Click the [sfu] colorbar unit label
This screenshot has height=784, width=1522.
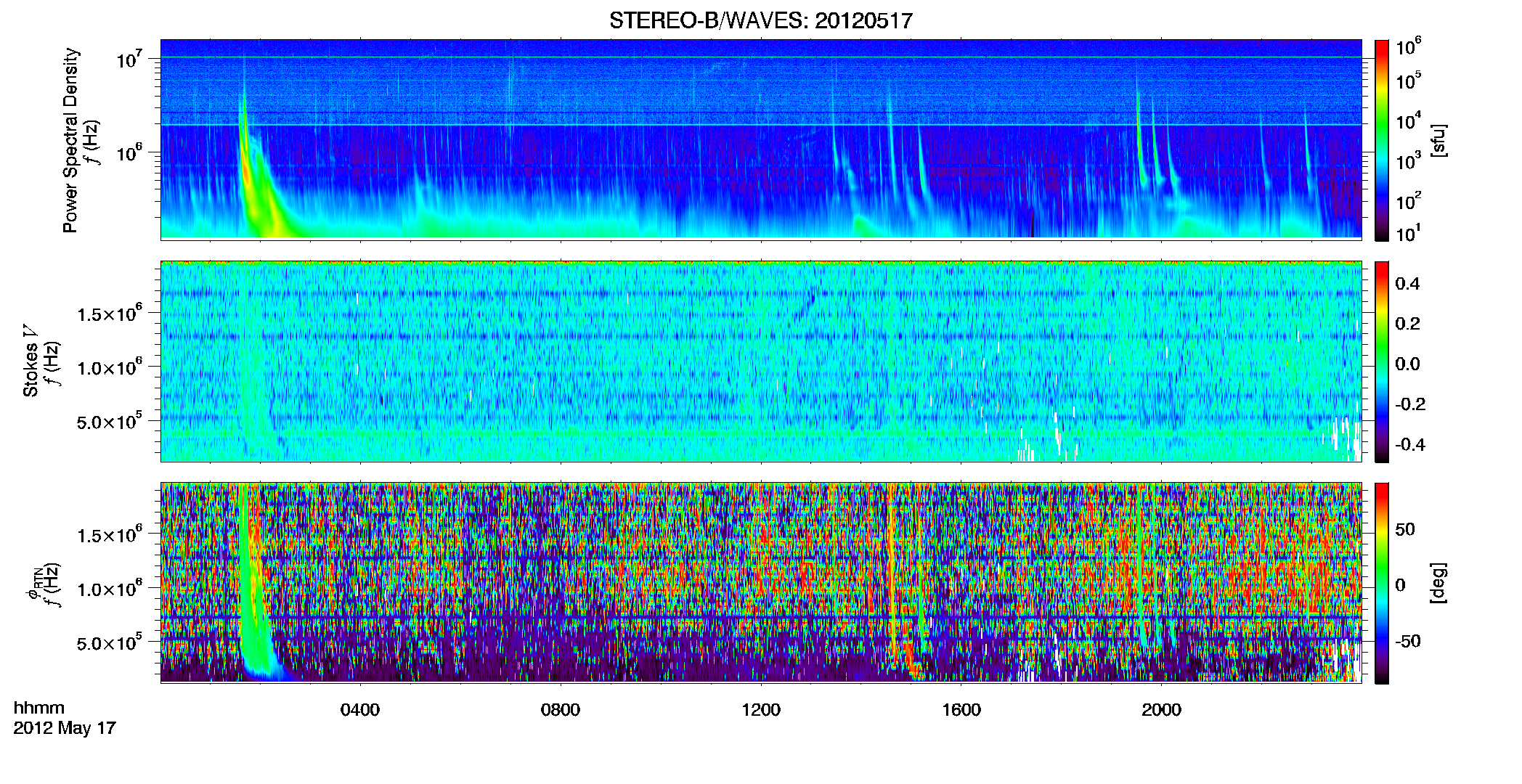pyautogui.click(x=1438, y=141)
